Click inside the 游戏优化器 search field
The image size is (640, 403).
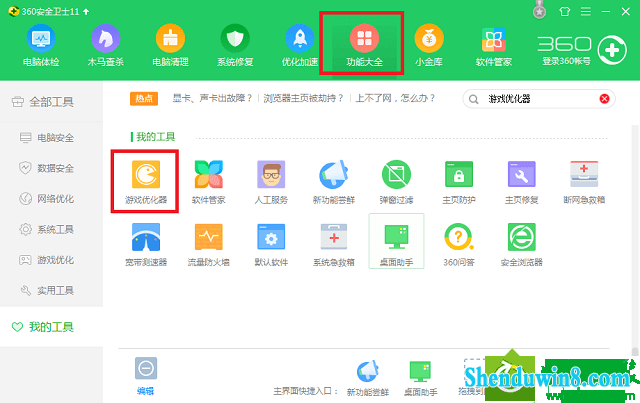(539, 99)
